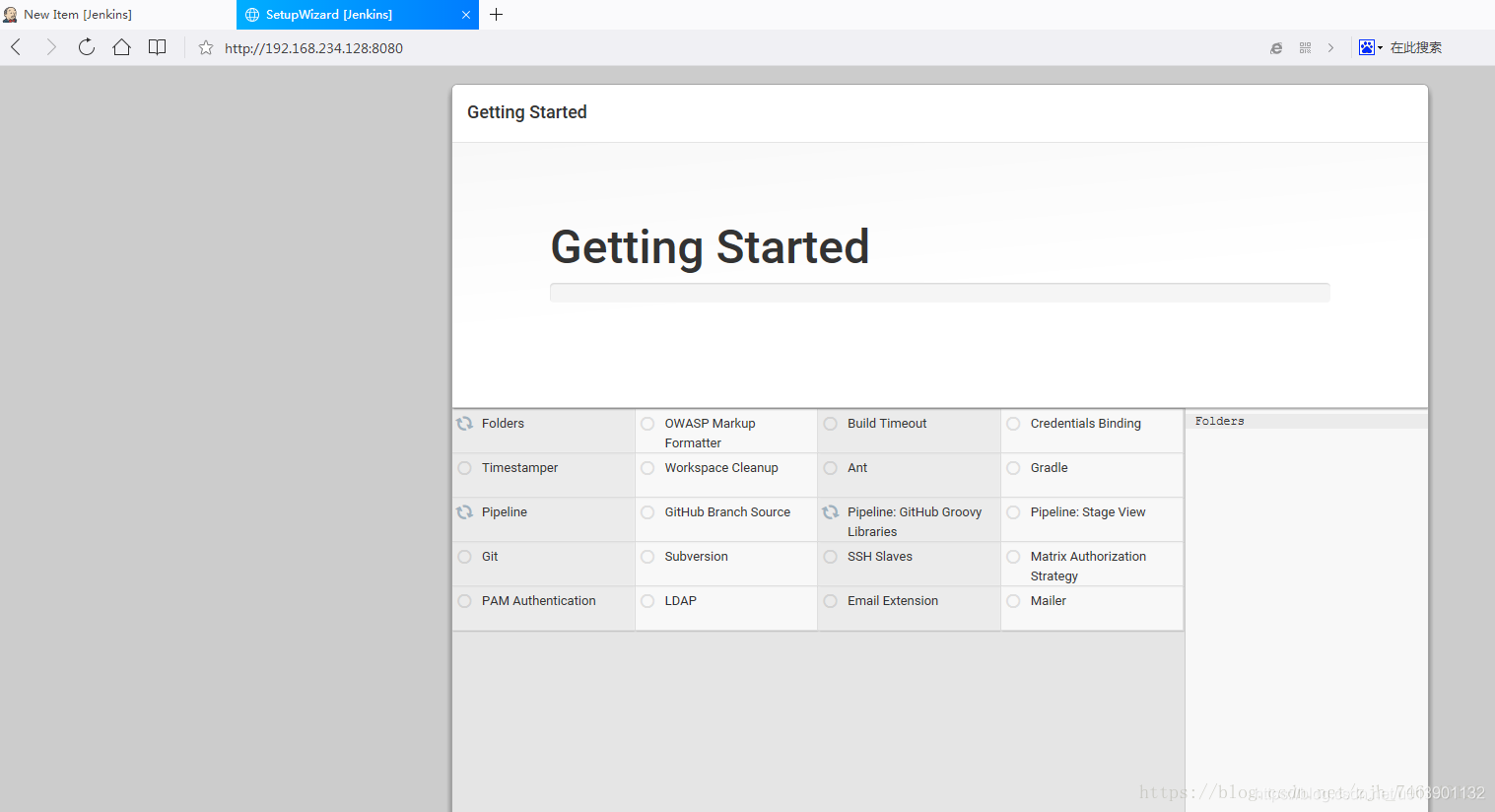Click the status circle beside Git
The height and width of the screenshot is (812, 1495).
(x=465, y=557)
